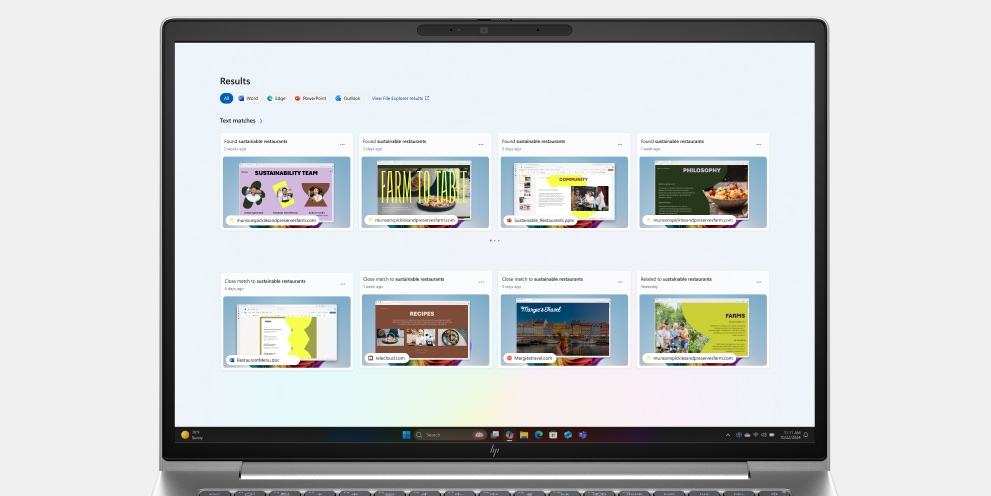Open more options on RestaurantMenu.doc card
The width and height of the screenshot is (991, 496).
[343, 284]
